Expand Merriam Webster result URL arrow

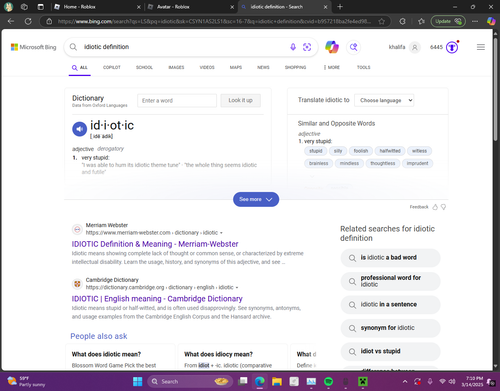point(221,233)
